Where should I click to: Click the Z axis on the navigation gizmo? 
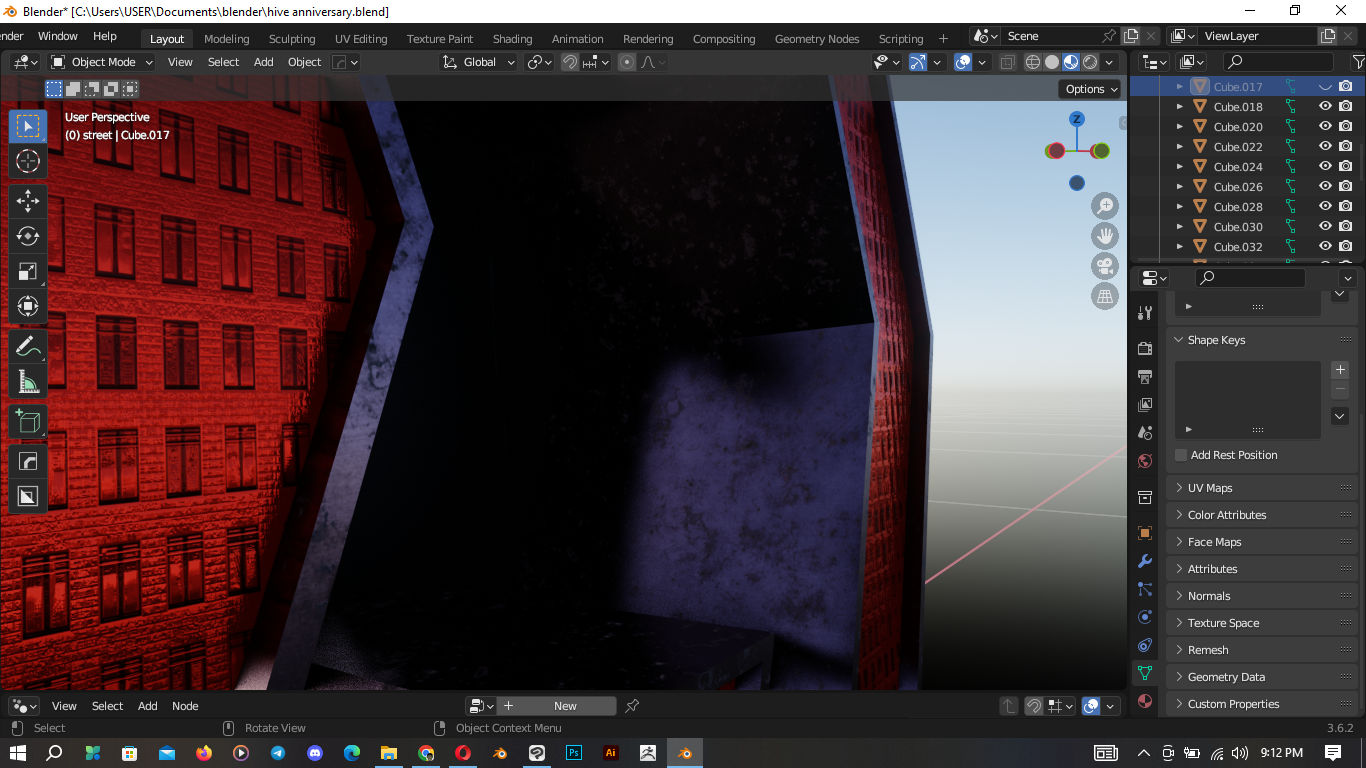coord(1077,119)
